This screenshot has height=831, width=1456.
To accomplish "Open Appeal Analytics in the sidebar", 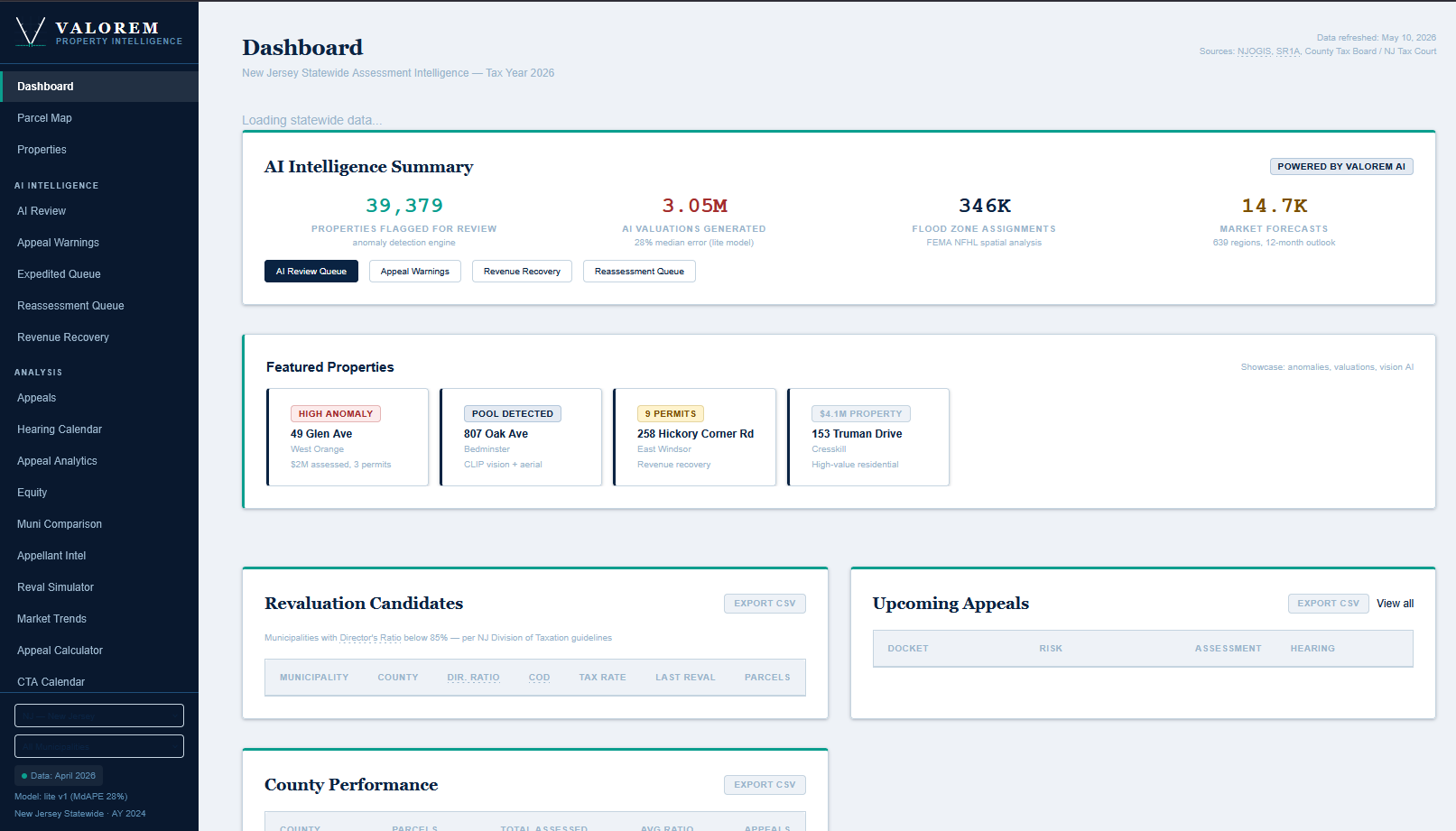I will [99, 461].
